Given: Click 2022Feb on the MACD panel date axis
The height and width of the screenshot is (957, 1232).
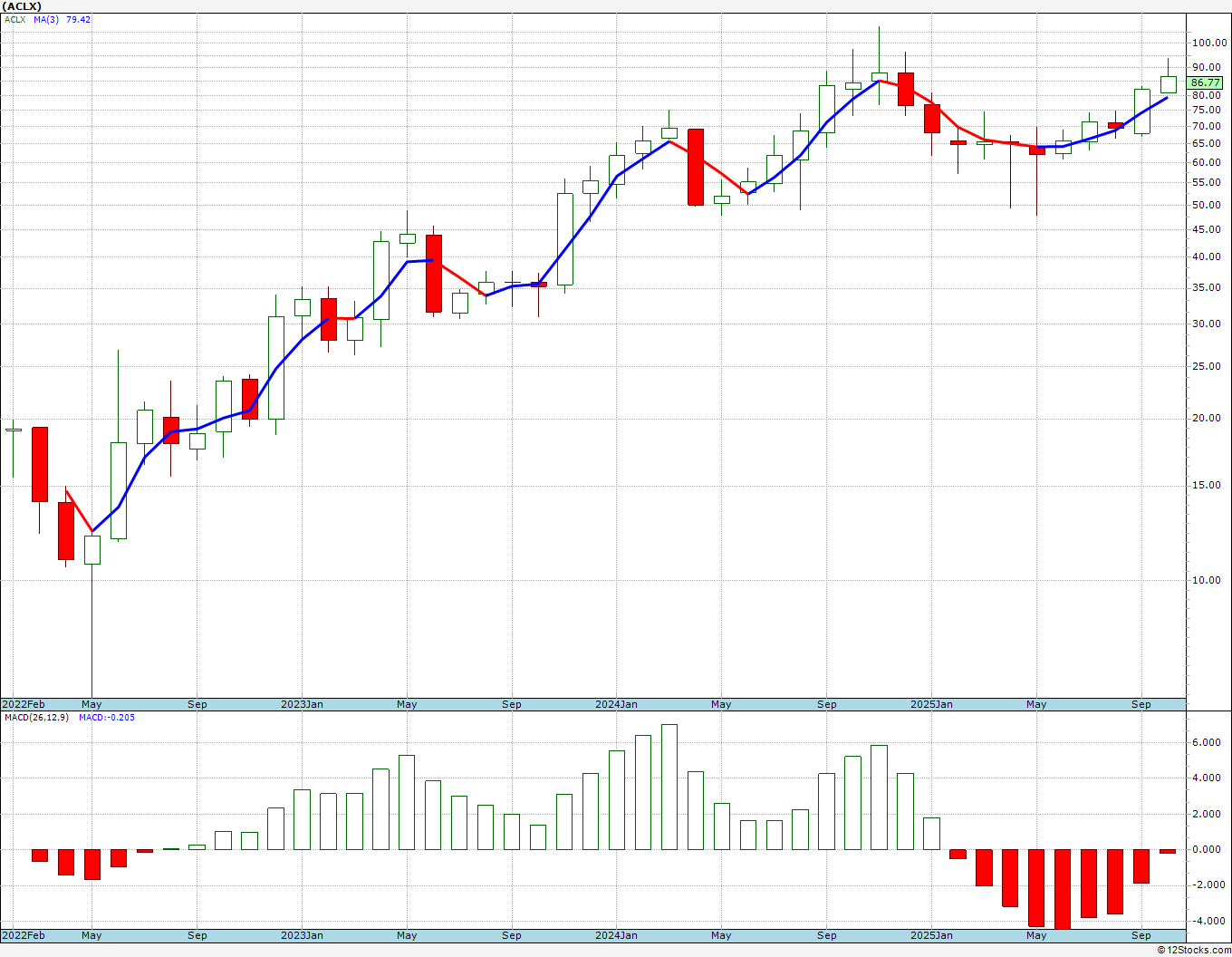Looking at the screenshot, I should click(x=24, y=935).
